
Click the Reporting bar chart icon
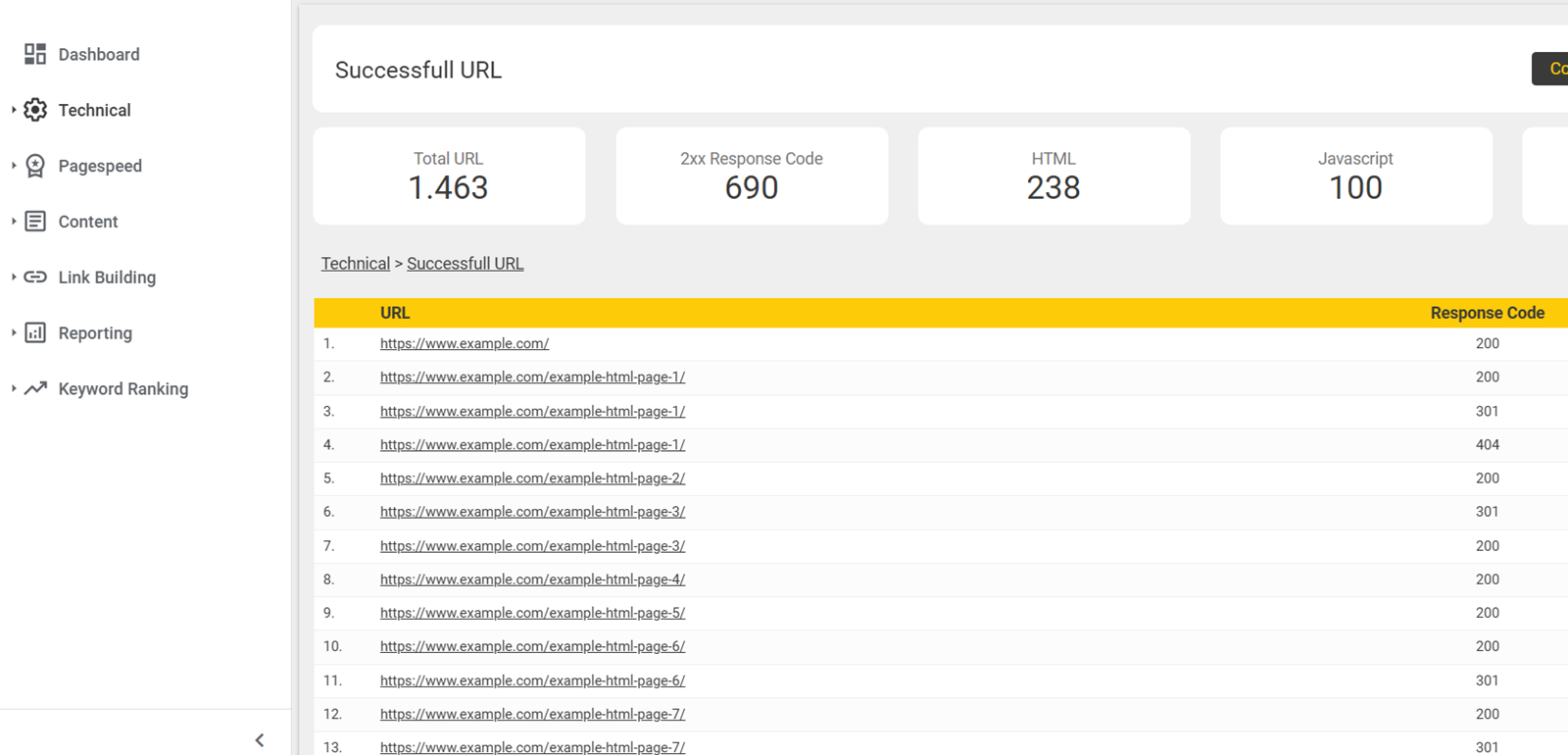(35, 333)
